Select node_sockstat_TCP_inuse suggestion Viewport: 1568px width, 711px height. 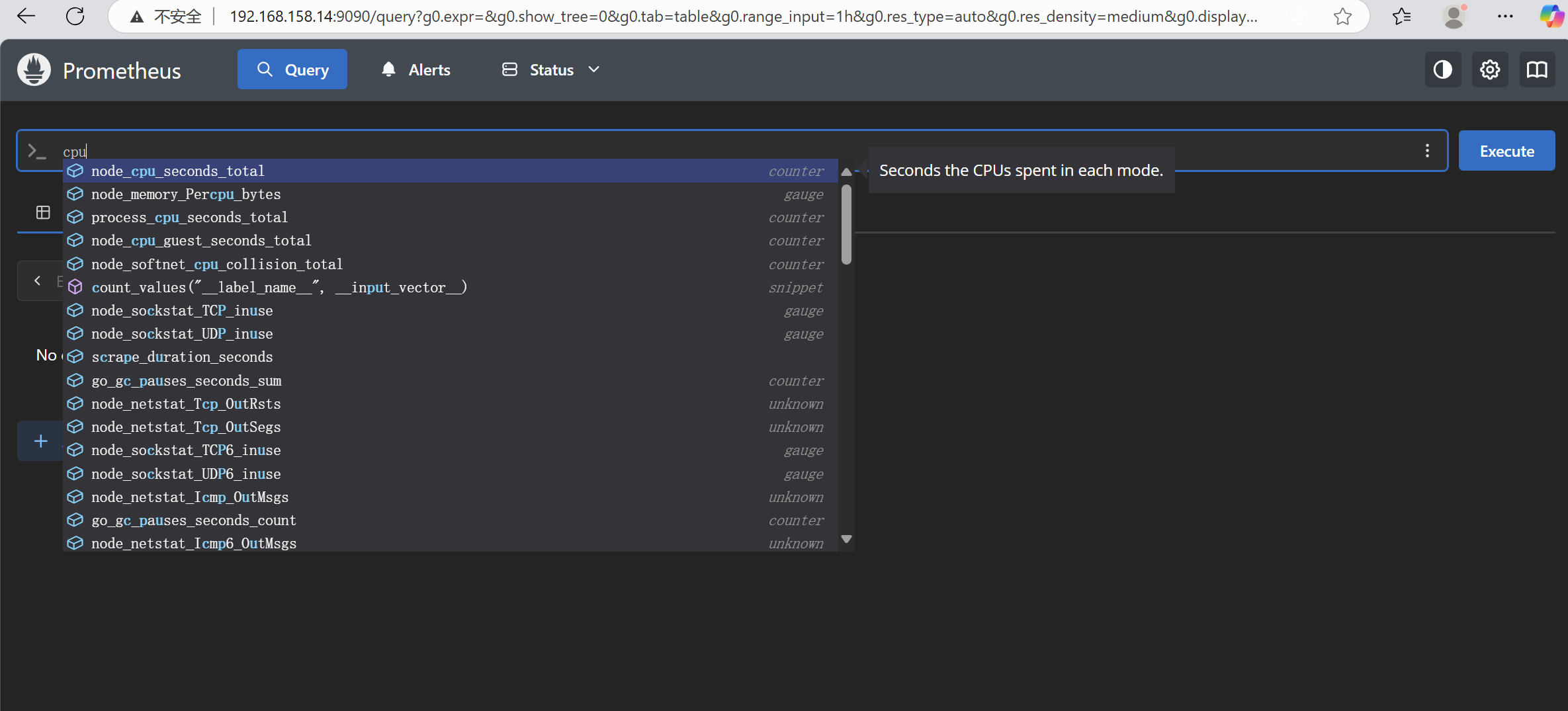[x=451, y=311]
